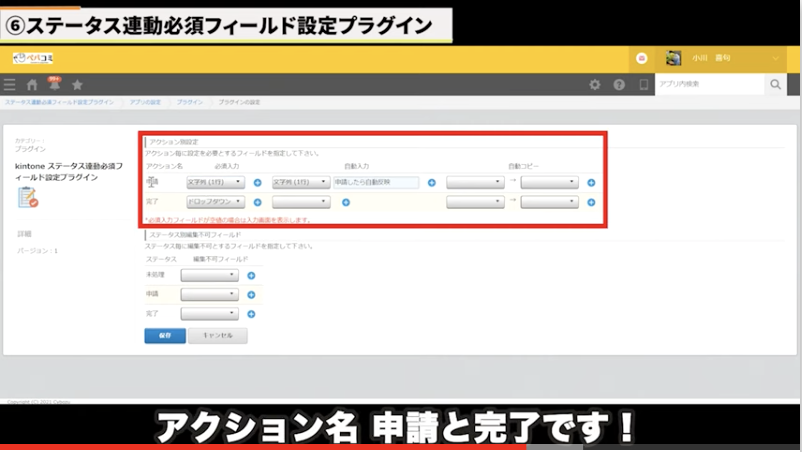Add an uneditable field row for 未処理 status
This screenshot has width=802, height=452.
(251, 275)
